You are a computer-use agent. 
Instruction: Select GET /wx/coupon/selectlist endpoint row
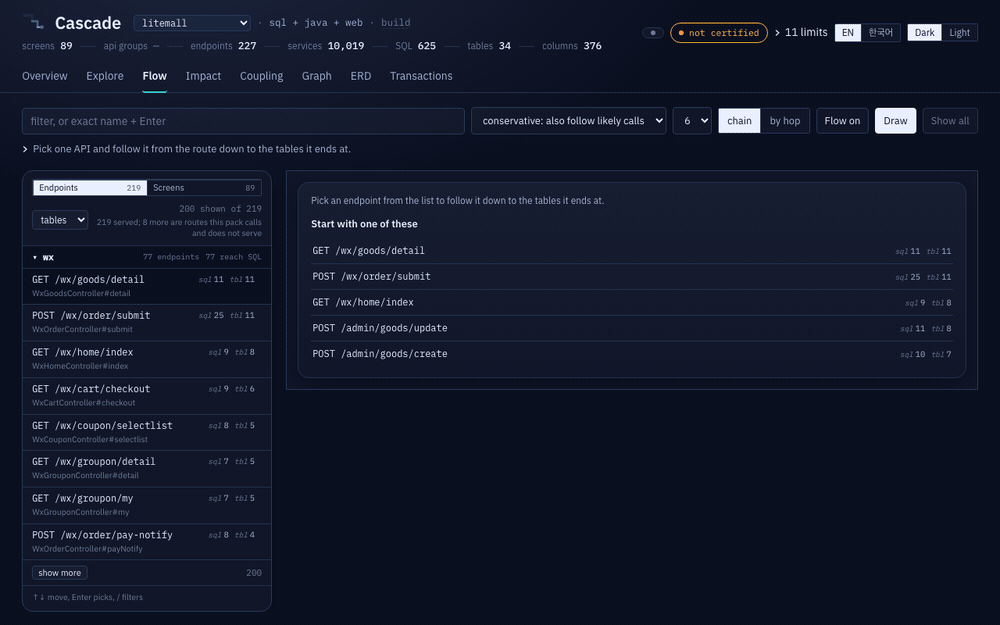pyautogui.click(x=147, y=432)
